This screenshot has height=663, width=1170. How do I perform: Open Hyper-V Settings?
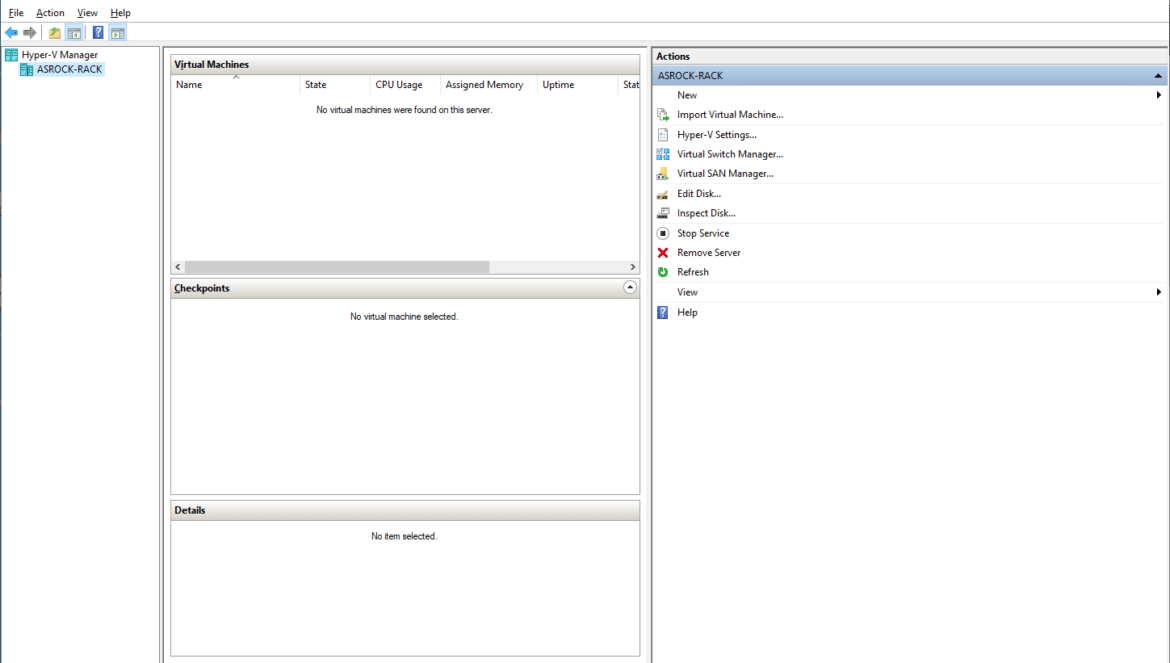(x=716, y=135)
